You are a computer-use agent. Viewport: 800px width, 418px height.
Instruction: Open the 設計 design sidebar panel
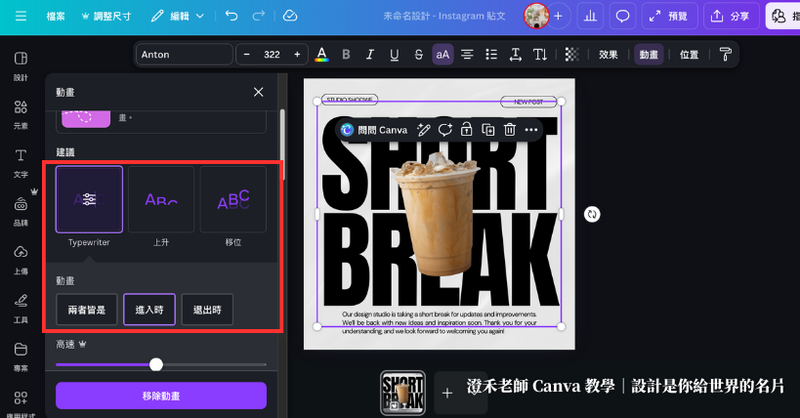click(x=20, y=66)
